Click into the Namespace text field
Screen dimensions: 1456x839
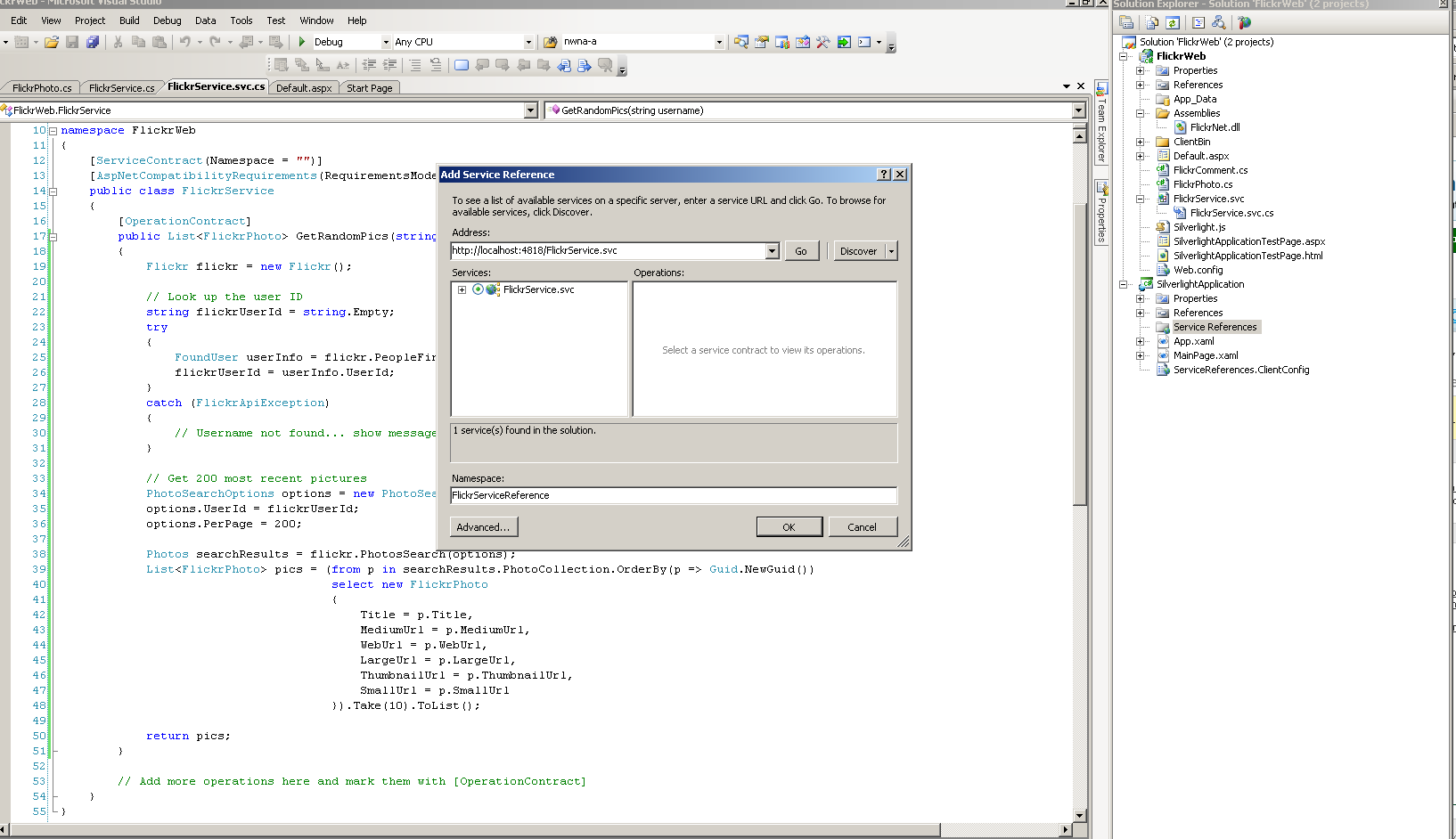pyautogui.click(x=673, y=495)
